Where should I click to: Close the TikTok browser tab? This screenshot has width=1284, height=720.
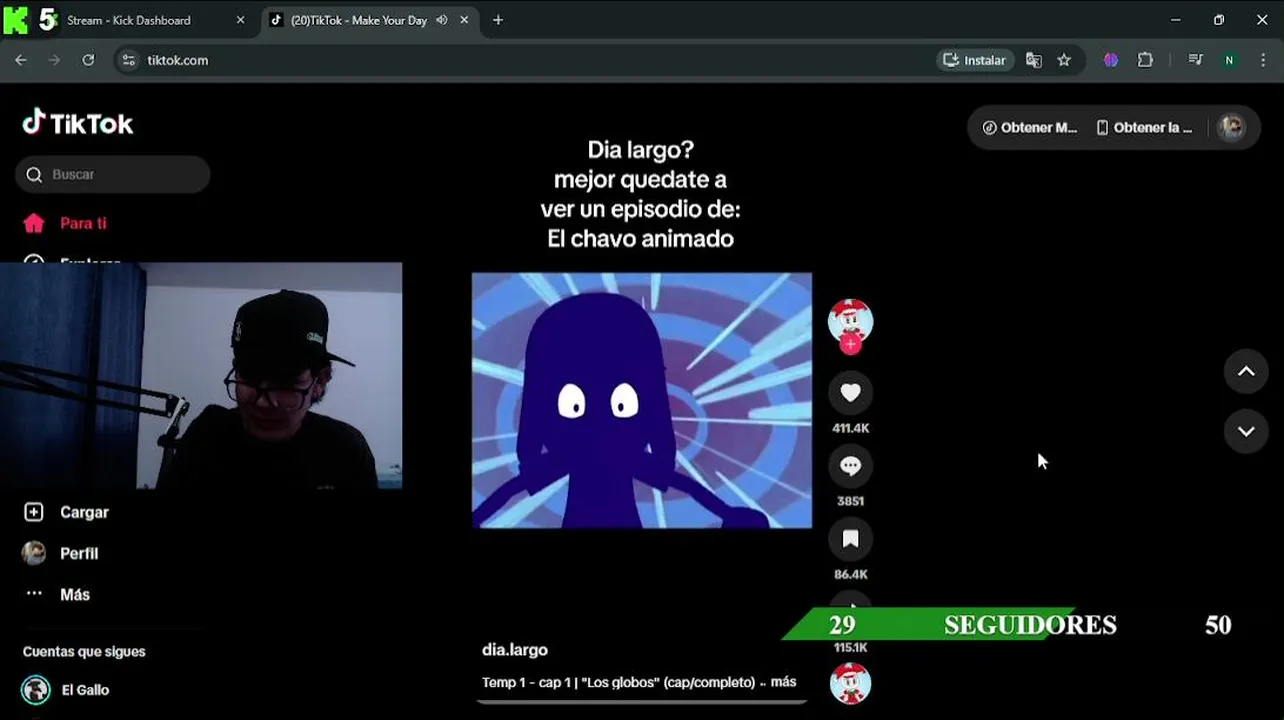click(x=464, y=20)
